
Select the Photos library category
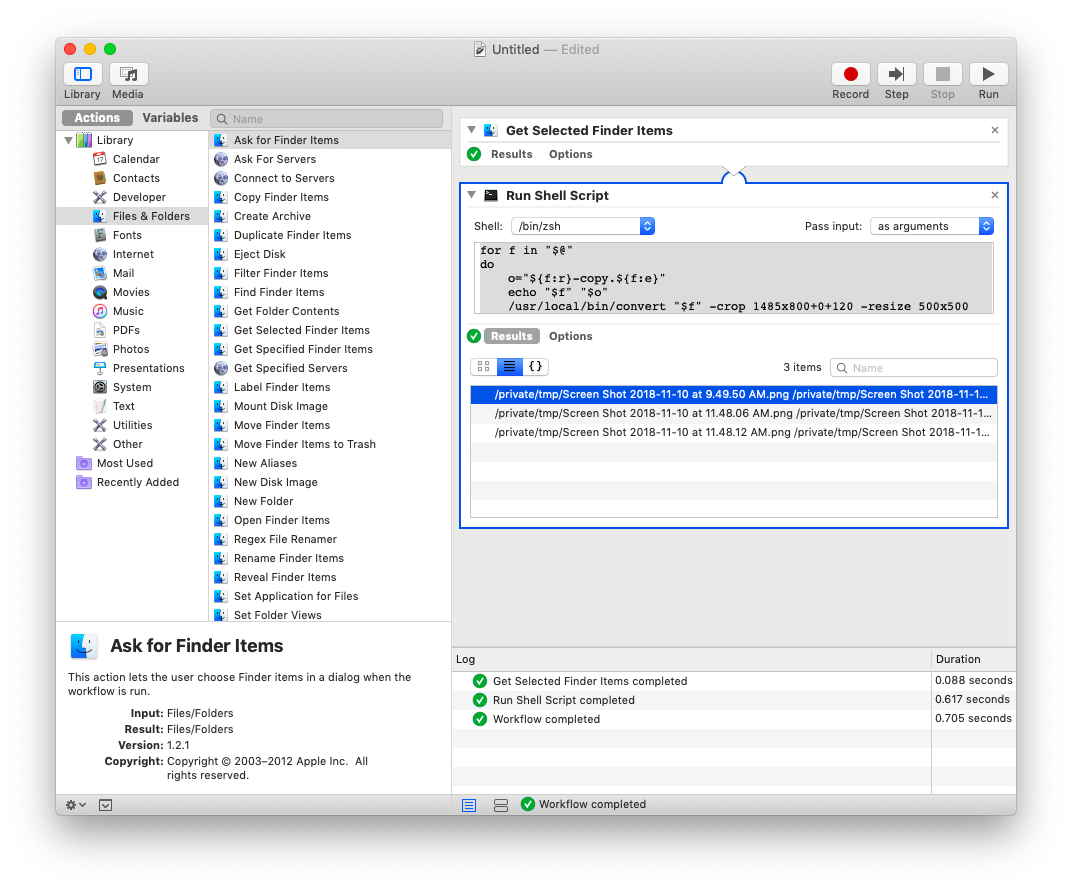pyautogui.click(x=131, y=349)
